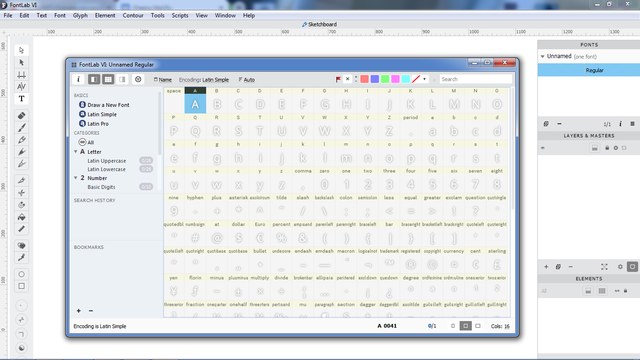Screen dimensions: 640x360
Task: Select the Text tool
Action: 22,99
